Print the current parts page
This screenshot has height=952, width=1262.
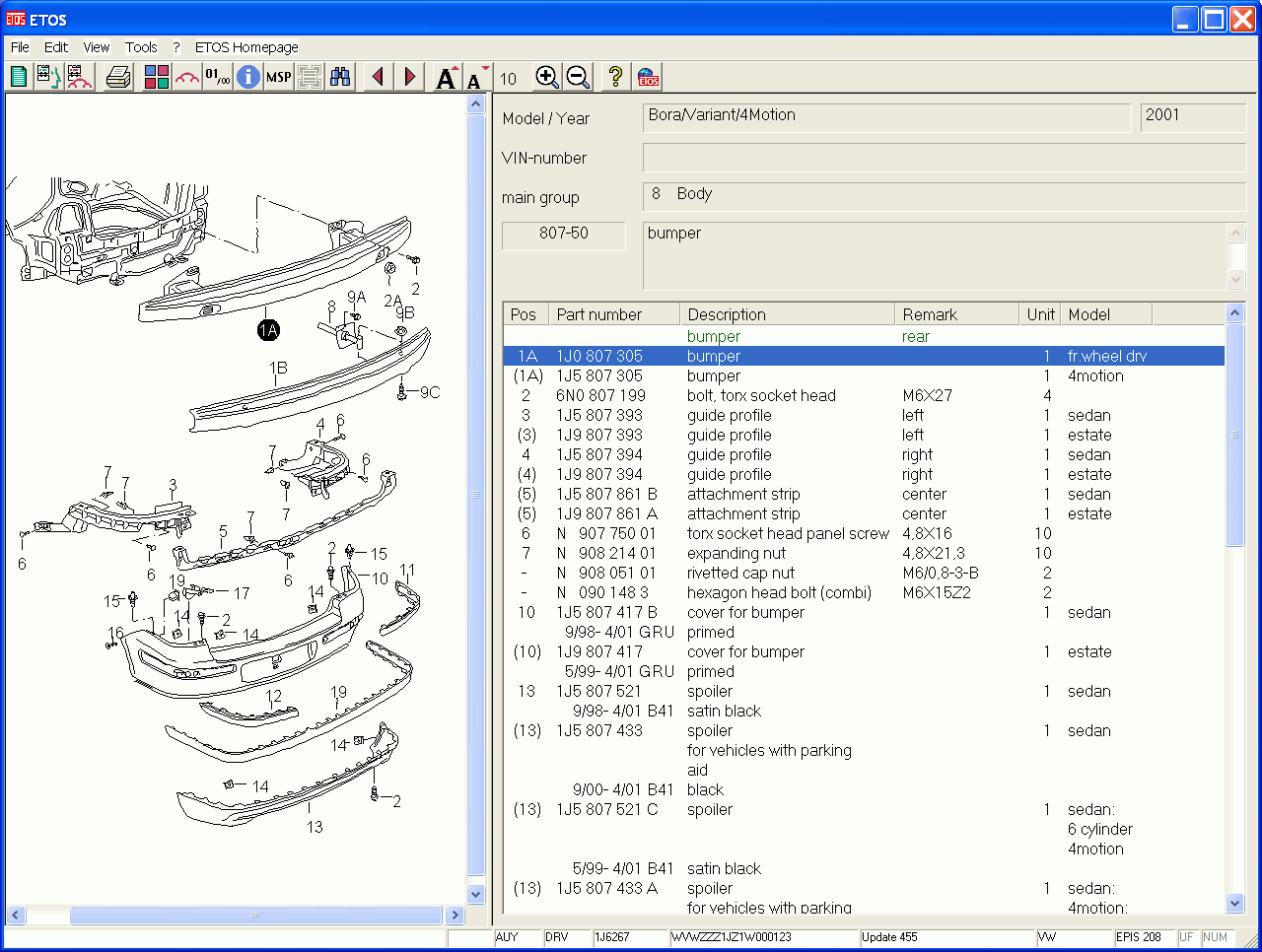(119, 77)
